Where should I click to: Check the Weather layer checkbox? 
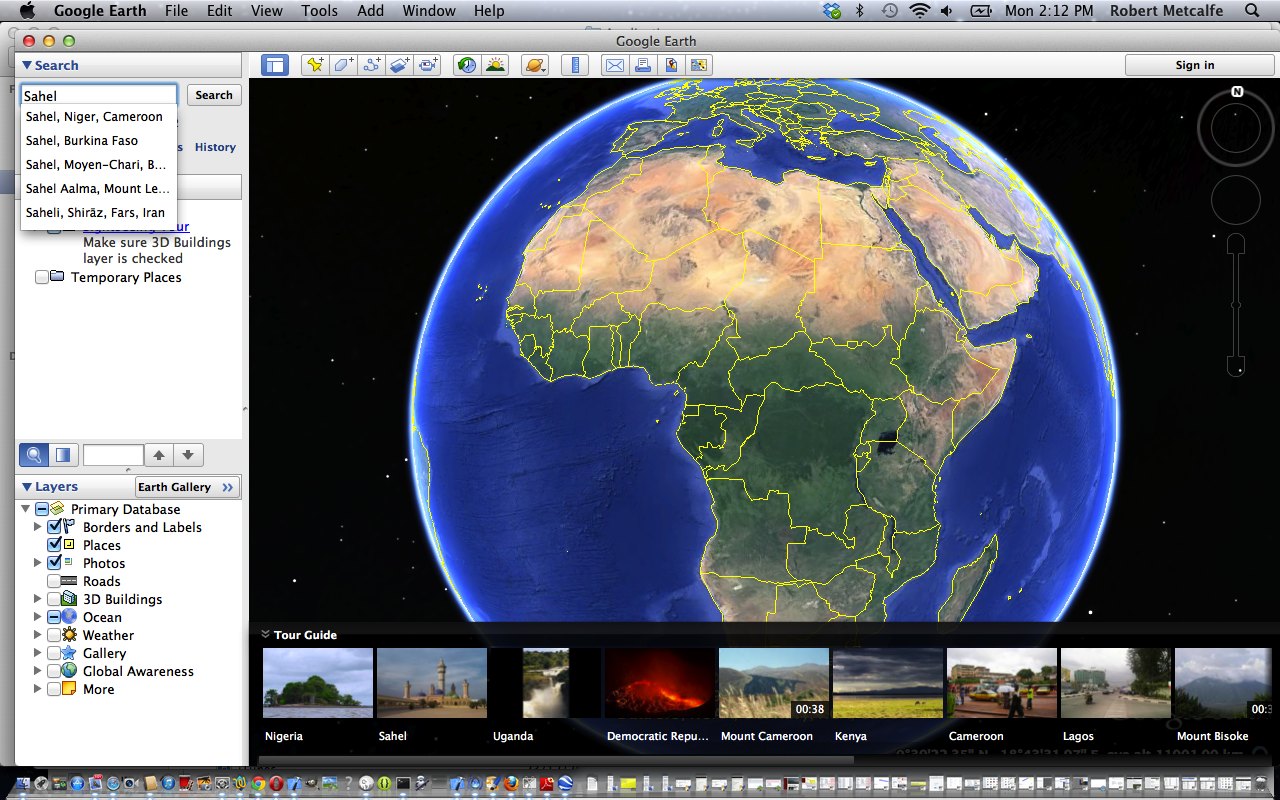point(55,635)
